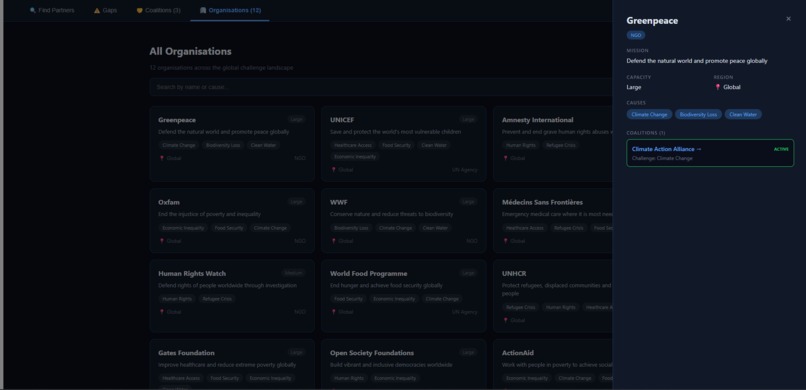Click Economic Inequality tag in UNICEF card
The width and height of the screenshot is (806, 390).
(x=355, y=157)
